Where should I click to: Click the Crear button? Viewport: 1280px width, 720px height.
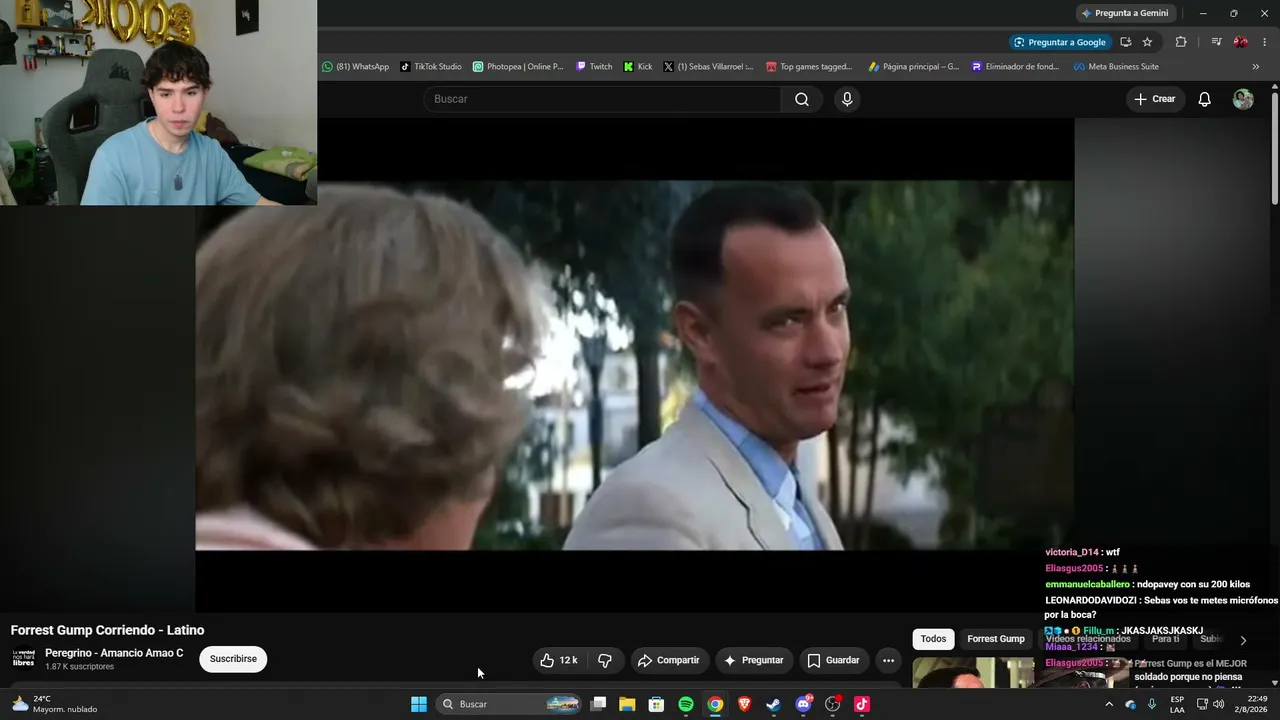point(1155,99)
